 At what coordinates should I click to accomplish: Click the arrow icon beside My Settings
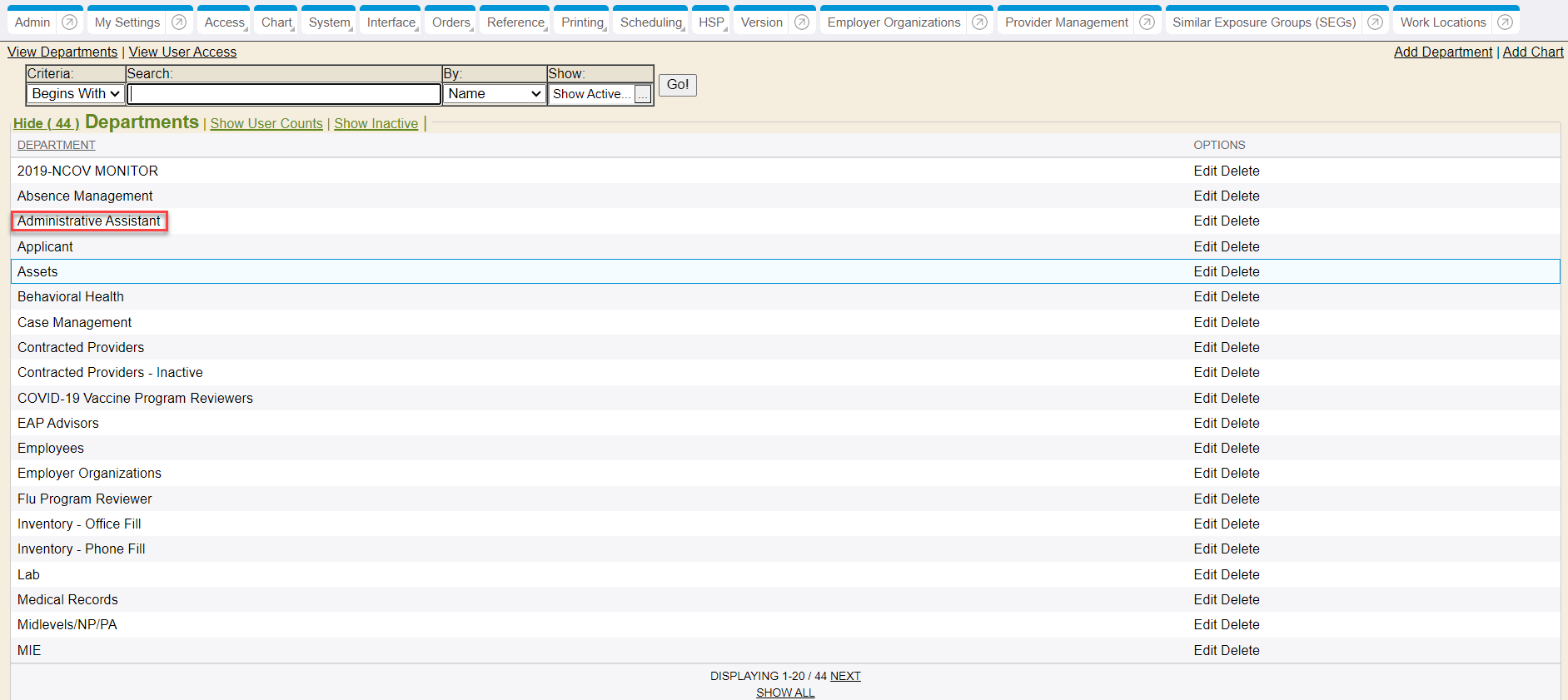(179, 22)
